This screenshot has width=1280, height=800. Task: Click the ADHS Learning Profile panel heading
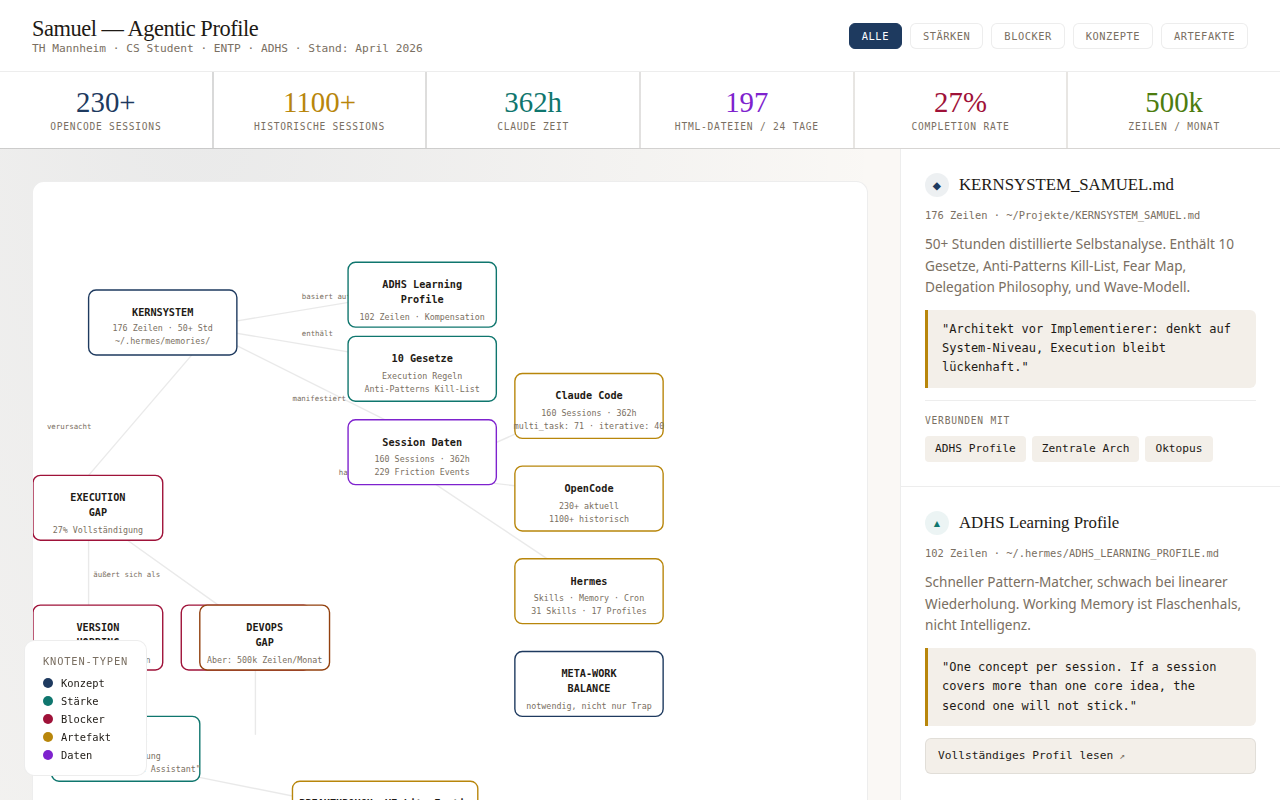(1039, 523)
